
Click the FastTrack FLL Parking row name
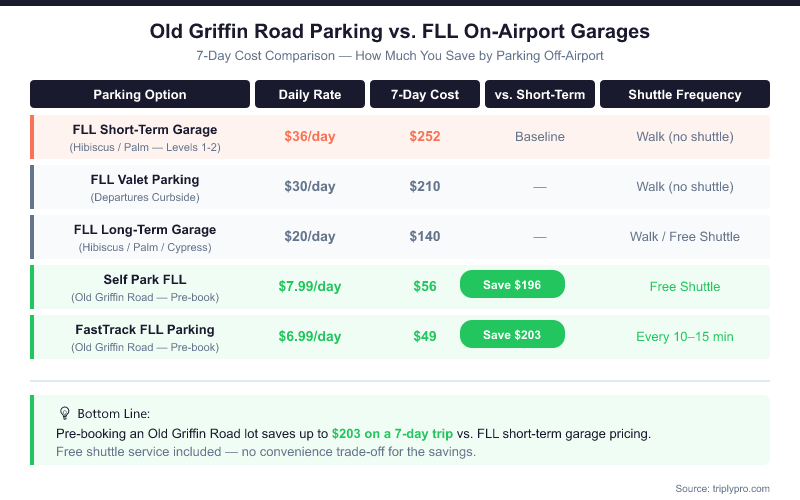click(145, 330)
